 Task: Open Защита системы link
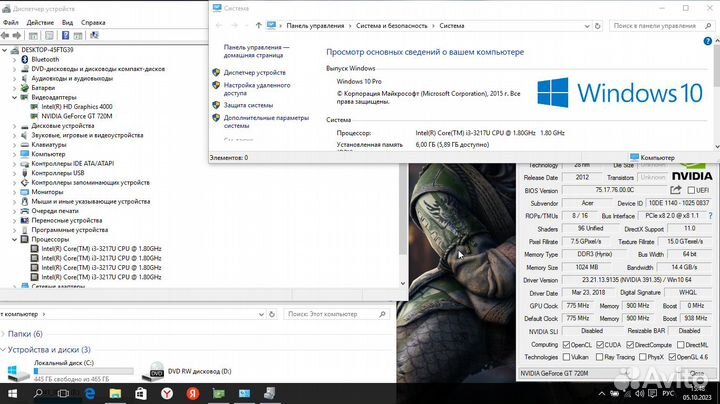click(248, 105)
